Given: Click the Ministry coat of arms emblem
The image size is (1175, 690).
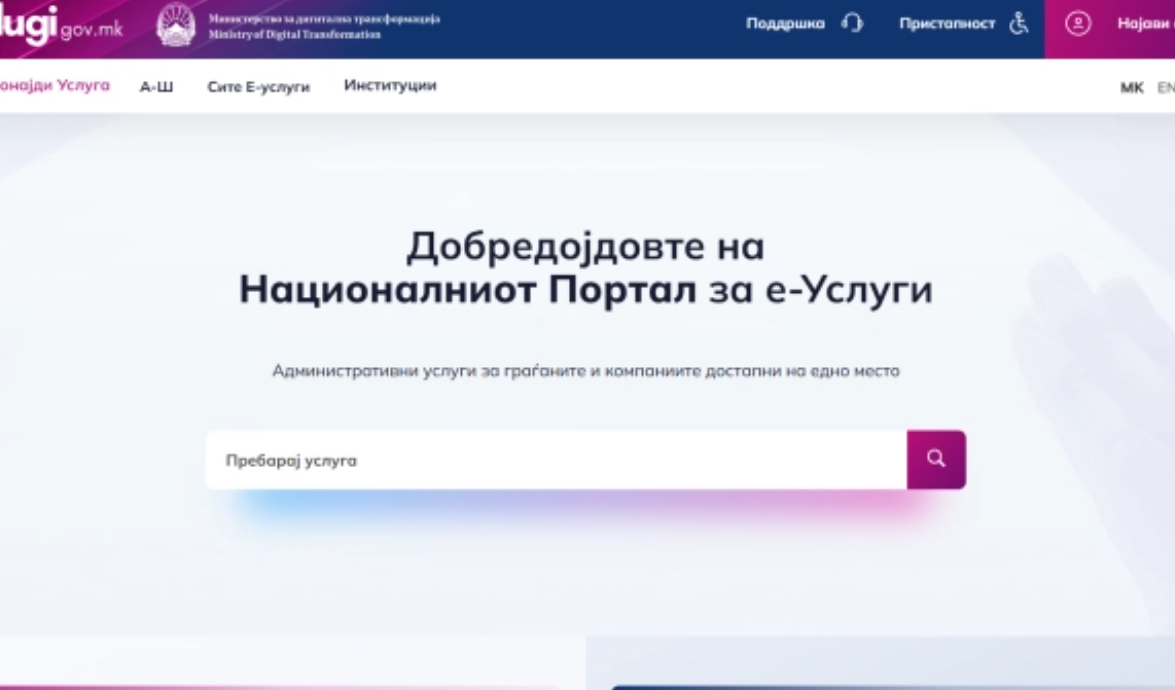Looking at the screenshot, I should point(176,27).
